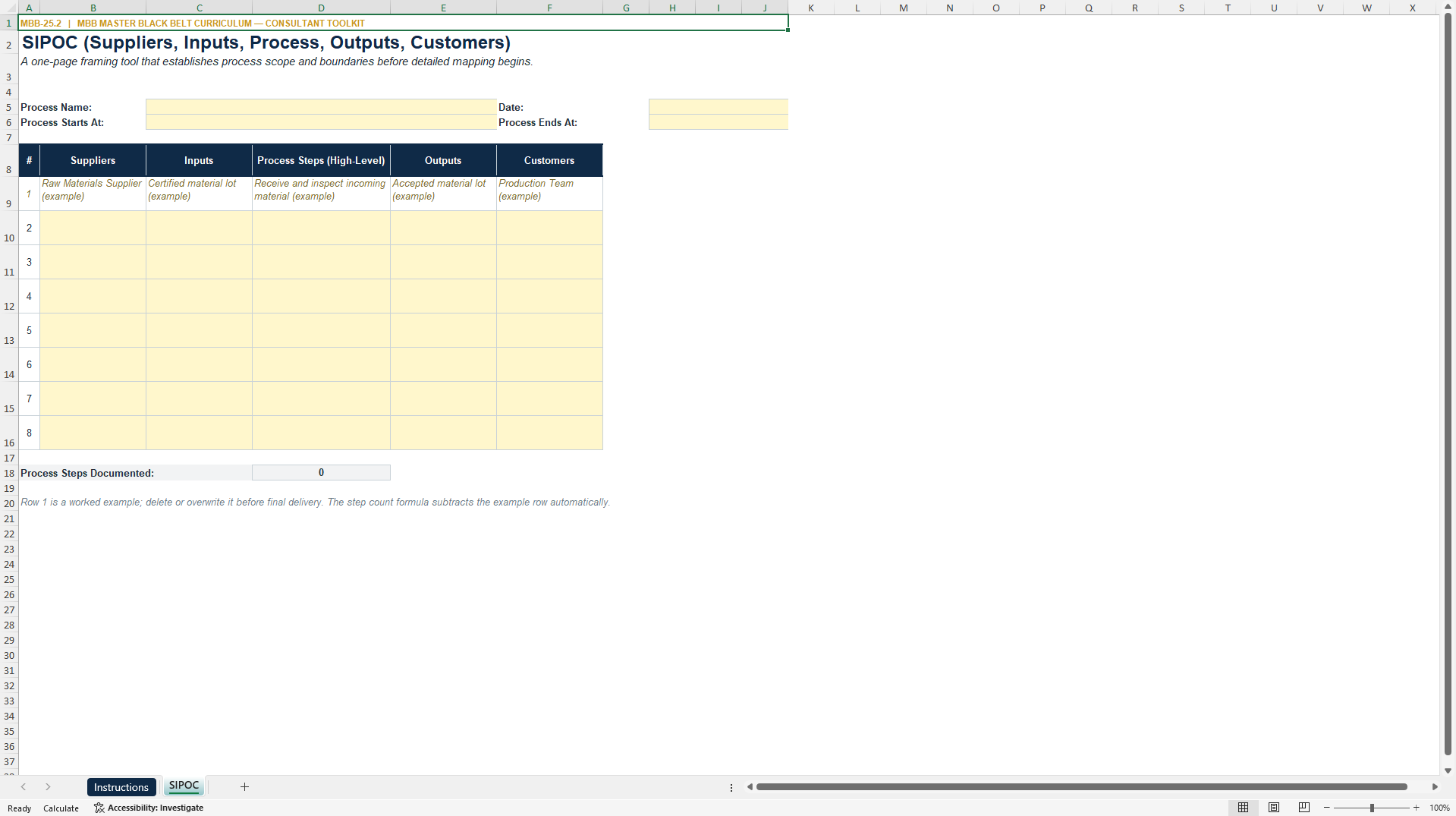Switch to Page Break Preview

tap(1304, 808)
